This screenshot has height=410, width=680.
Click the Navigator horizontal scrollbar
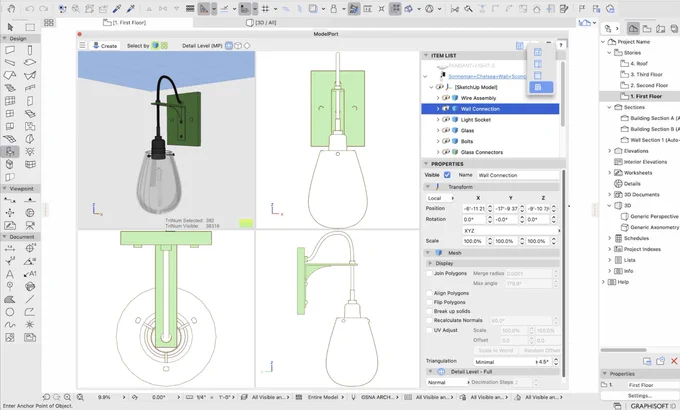[623, 350]
